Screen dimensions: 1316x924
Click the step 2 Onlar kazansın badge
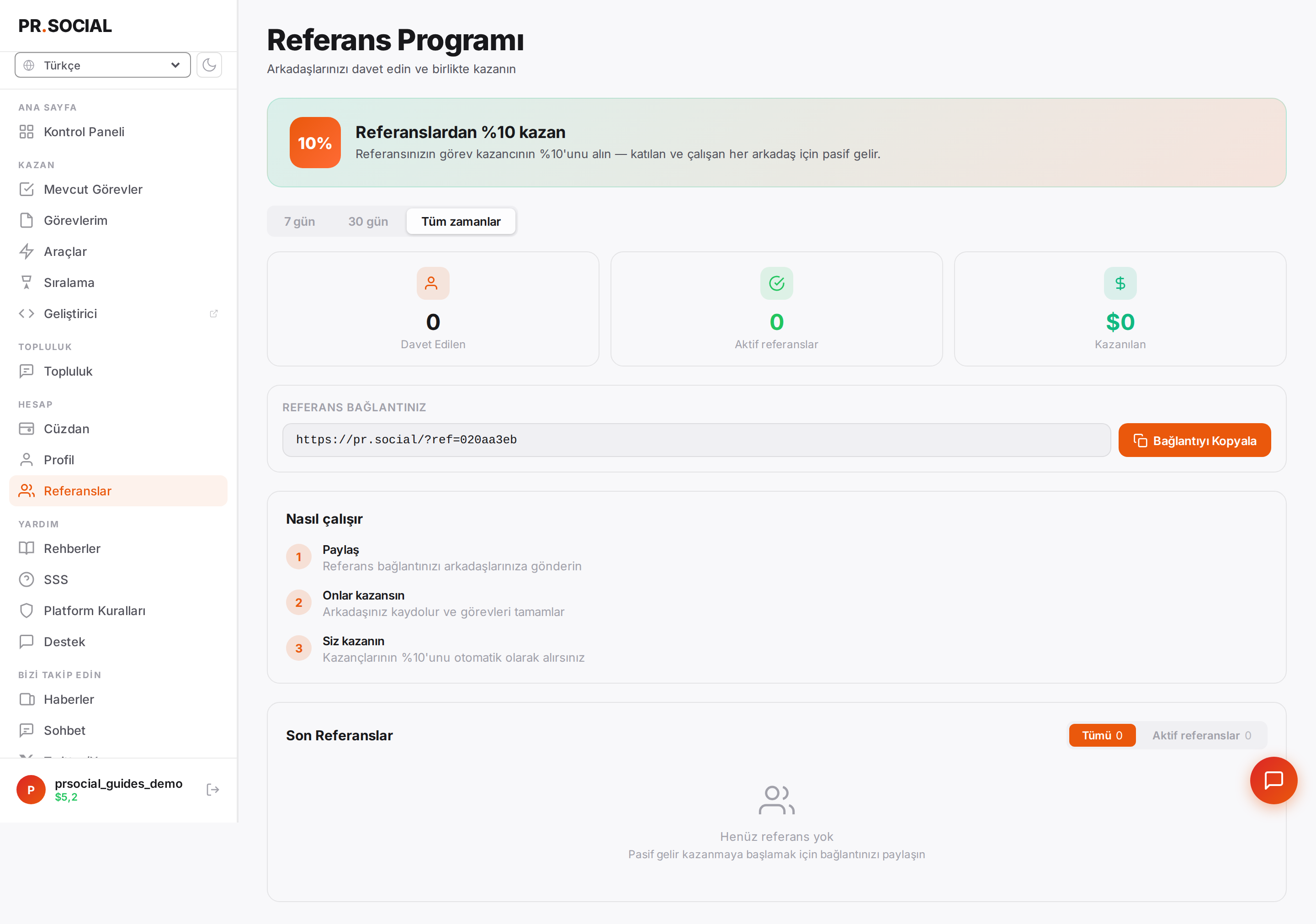pyautogui.click(x=299, y=602)
